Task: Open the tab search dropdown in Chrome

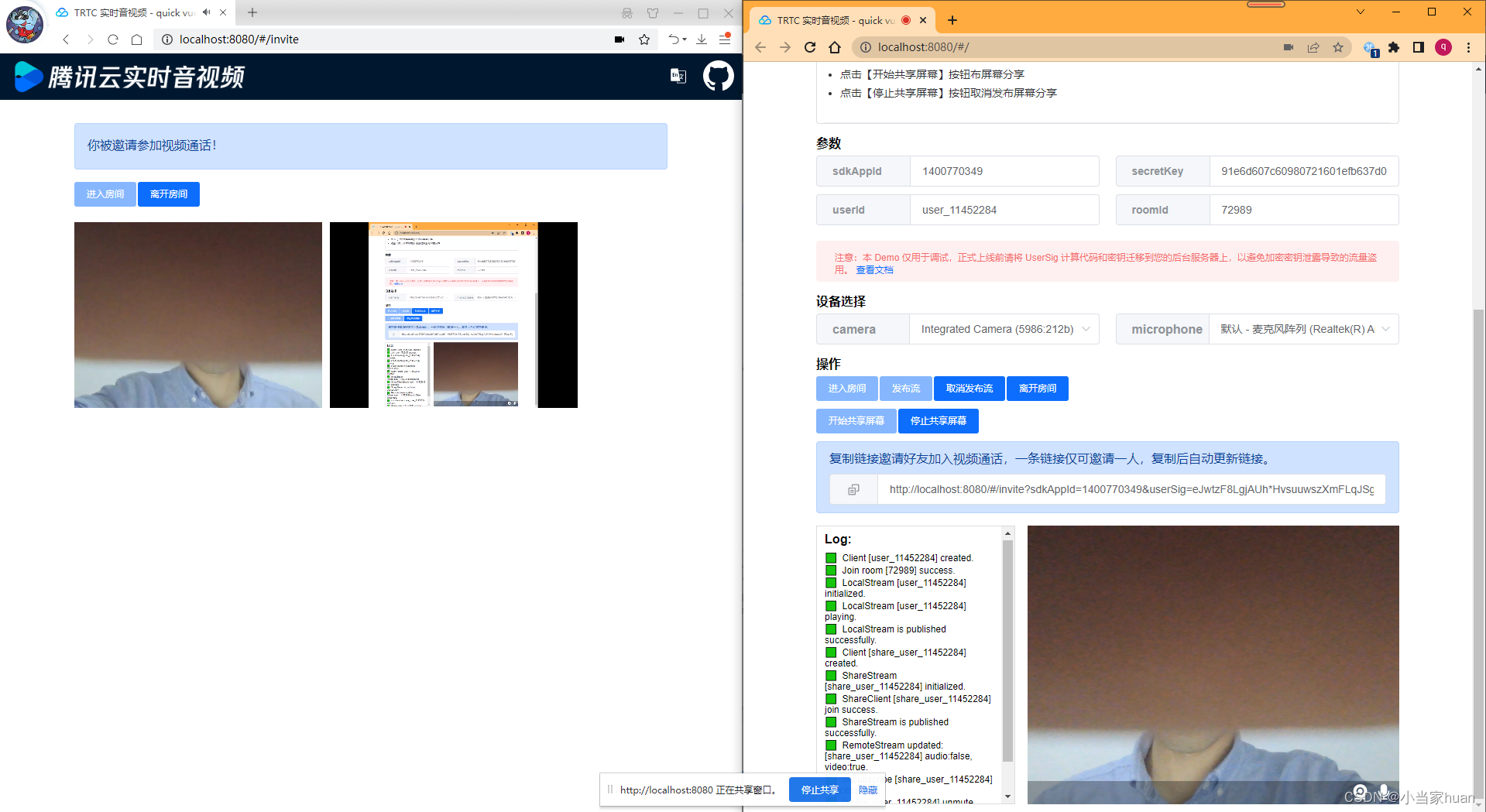Action: 1361,12
